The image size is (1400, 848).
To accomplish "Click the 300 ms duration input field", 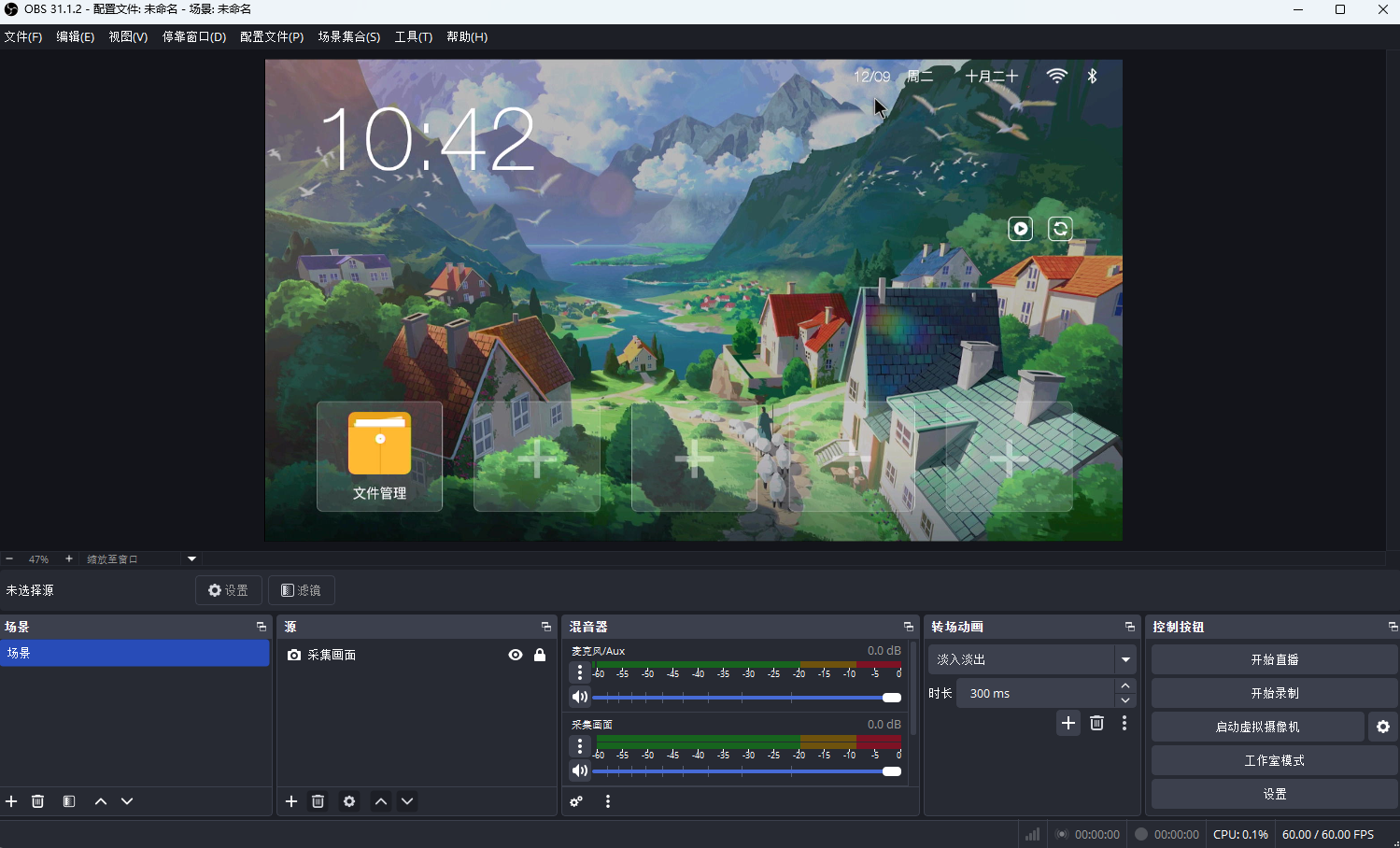I will tap(1037, 692).
